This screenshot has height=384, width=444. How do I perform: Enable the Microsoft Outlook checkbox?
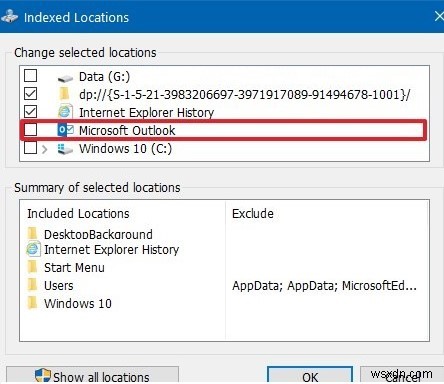30,130
